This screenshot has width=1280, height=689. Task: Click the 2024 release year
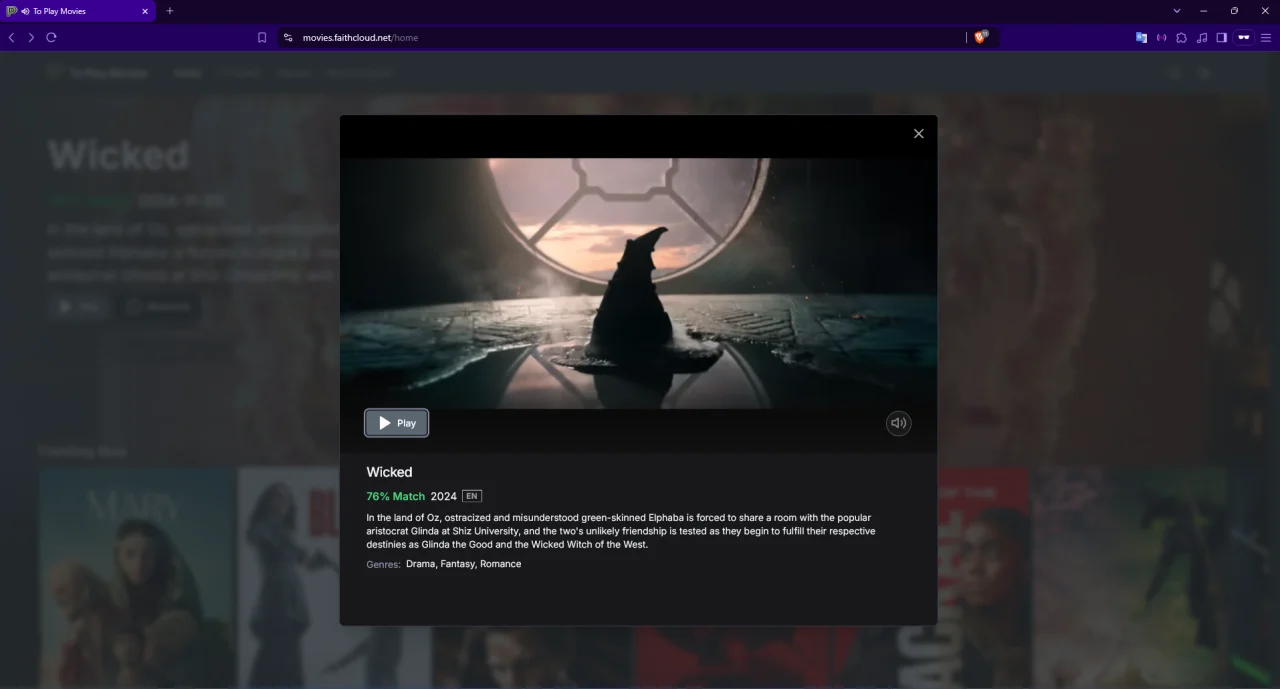click(443, 496)
